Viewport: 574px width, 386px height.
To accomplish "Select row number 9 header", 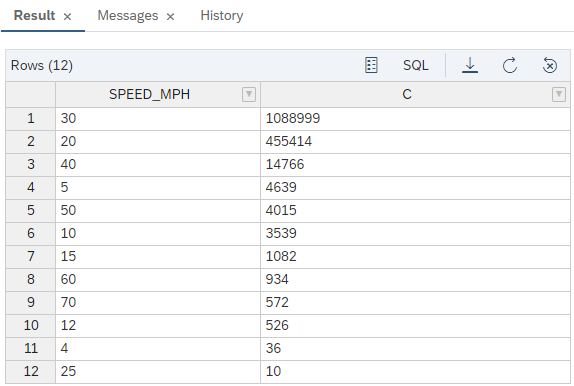I will pos(31,303).
